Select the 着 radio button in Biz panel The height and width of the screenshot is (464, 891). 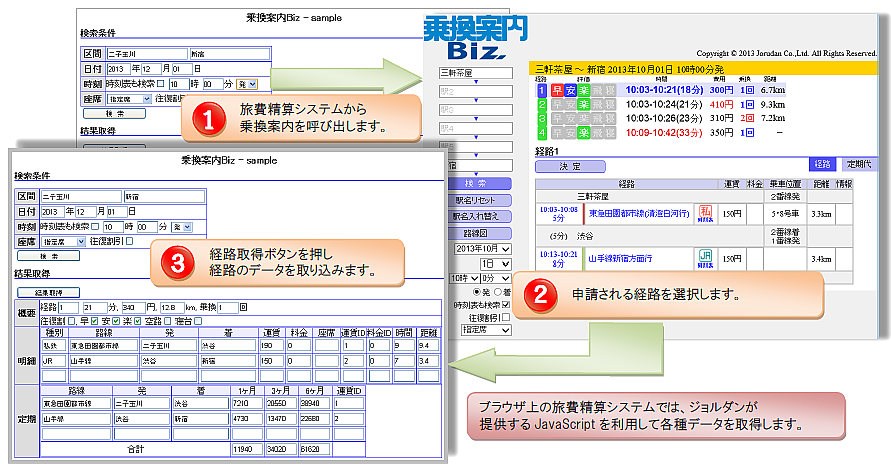[x=497, y=292]
